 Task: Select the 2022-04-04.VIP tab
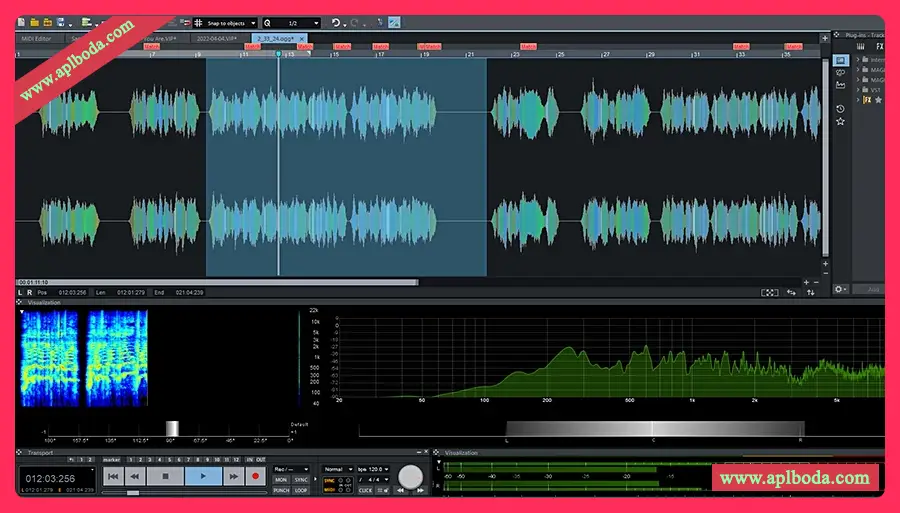click(x=218, y=38)
